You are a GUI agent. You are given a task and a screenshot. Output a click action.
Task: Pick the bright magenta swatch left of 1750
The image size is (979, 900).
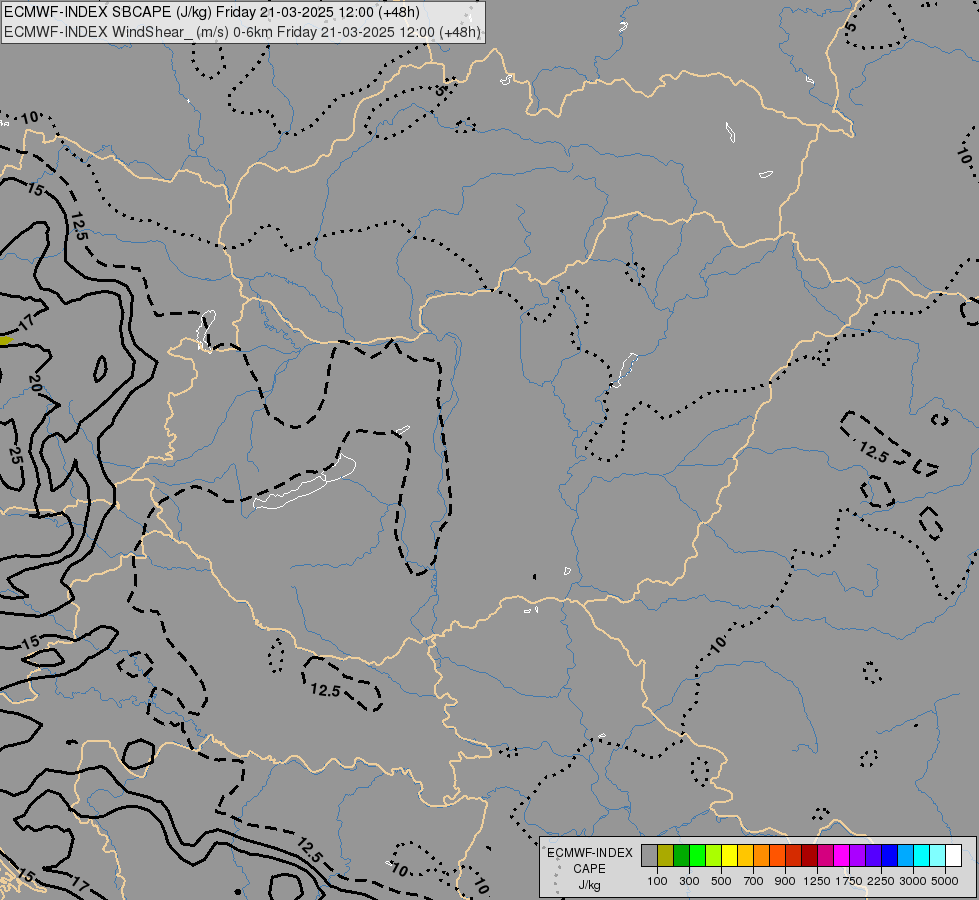point(842,856)
